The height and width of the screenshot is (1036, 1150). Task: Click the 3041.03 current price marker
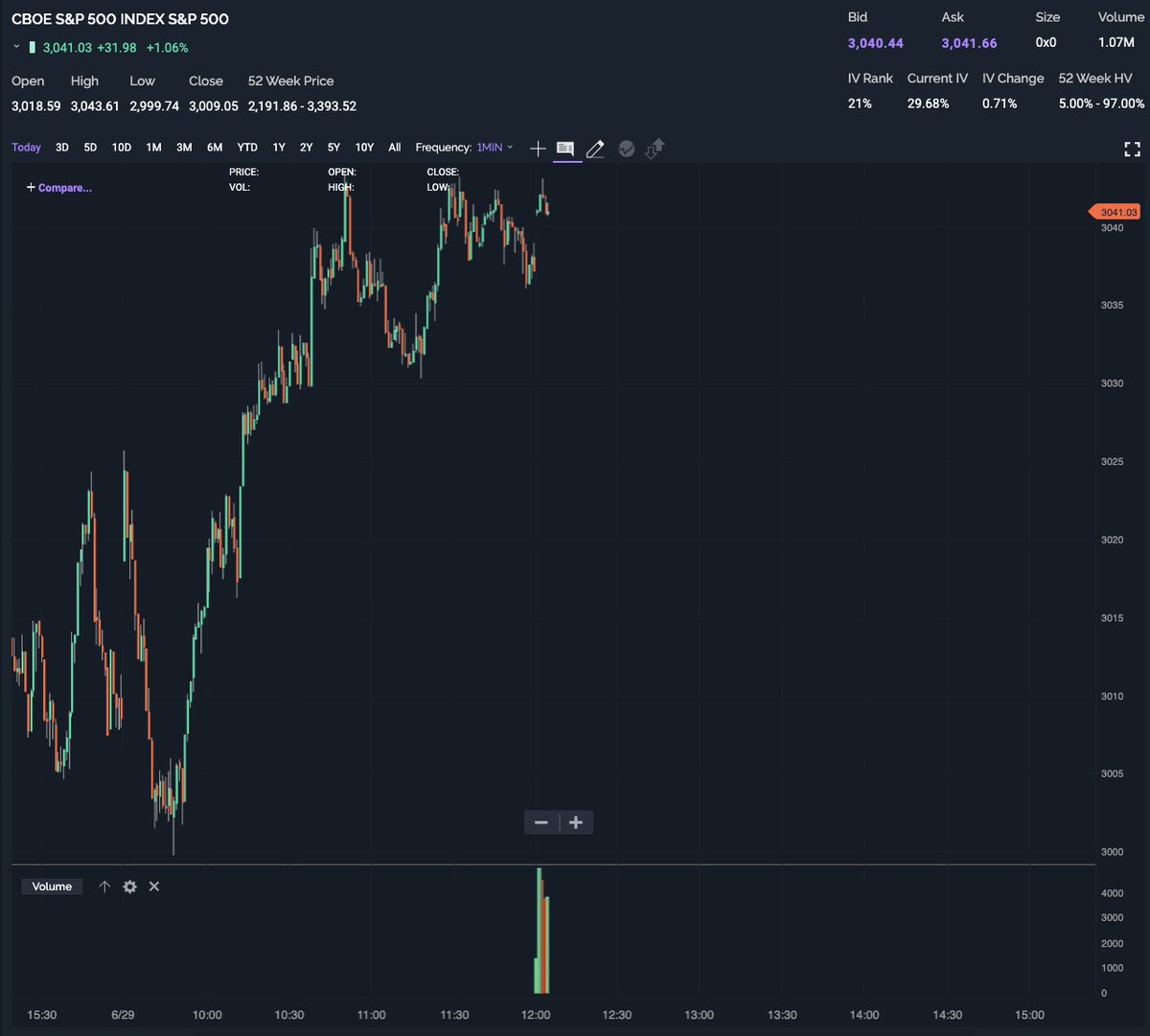(1115, 212)
